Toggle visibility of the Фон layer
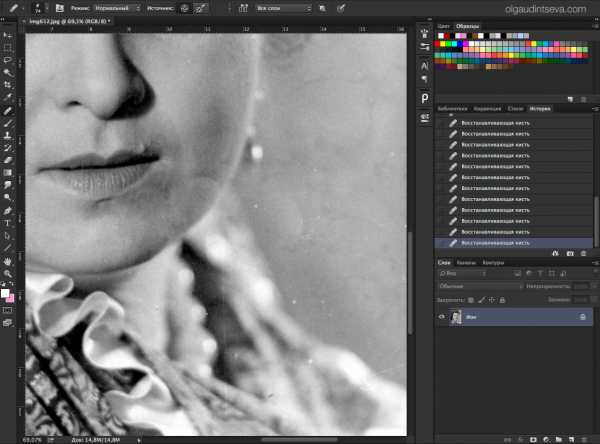The height and width of the screenshot is (444, 600). (442, 317)
